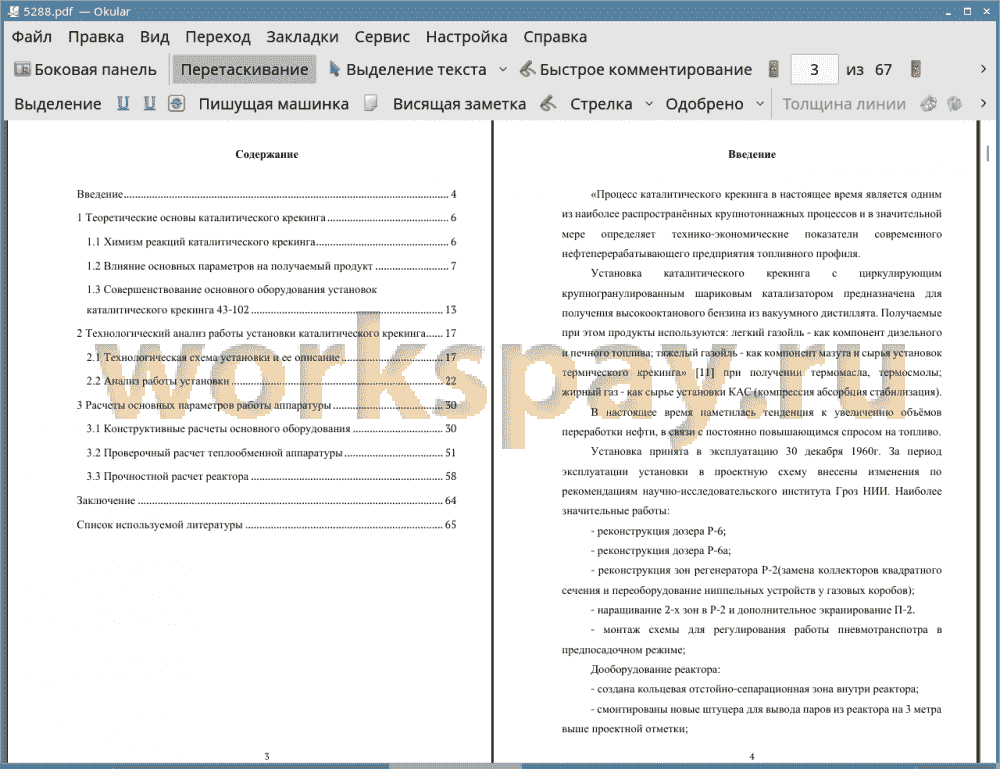
Task: Click the Okular app icon in title bar
Action: pyautogui.click(x=13, y=11)
